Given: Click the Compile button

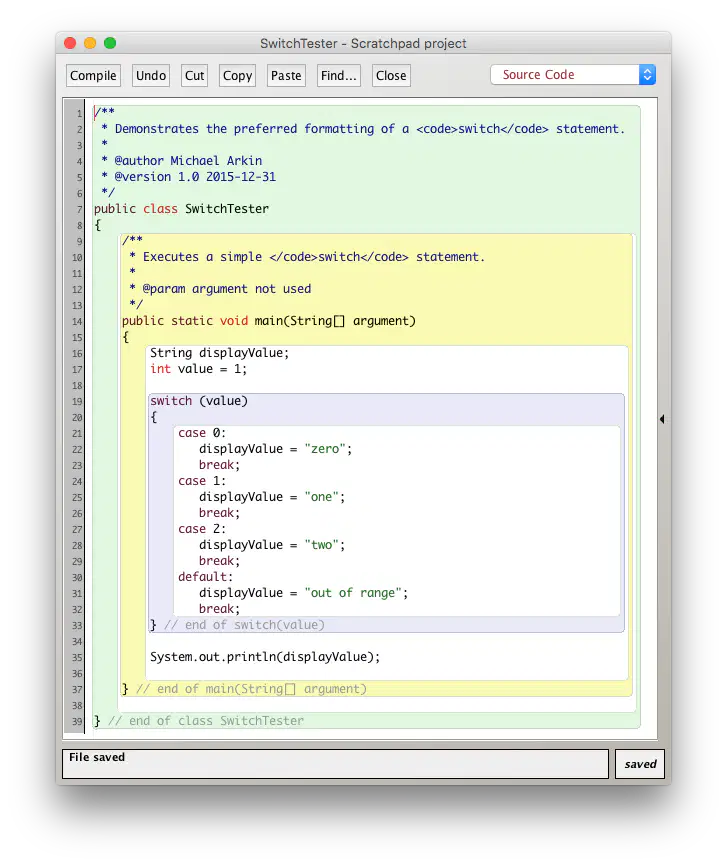Looking at the screenshot, I should pos(93,76).
